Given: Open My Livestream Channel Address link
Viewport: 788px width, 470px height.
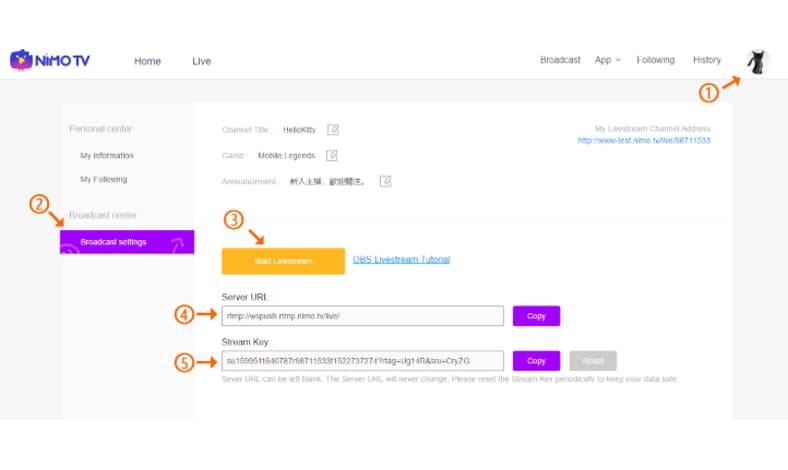Looking at the screenshot, I should point(644,140).
